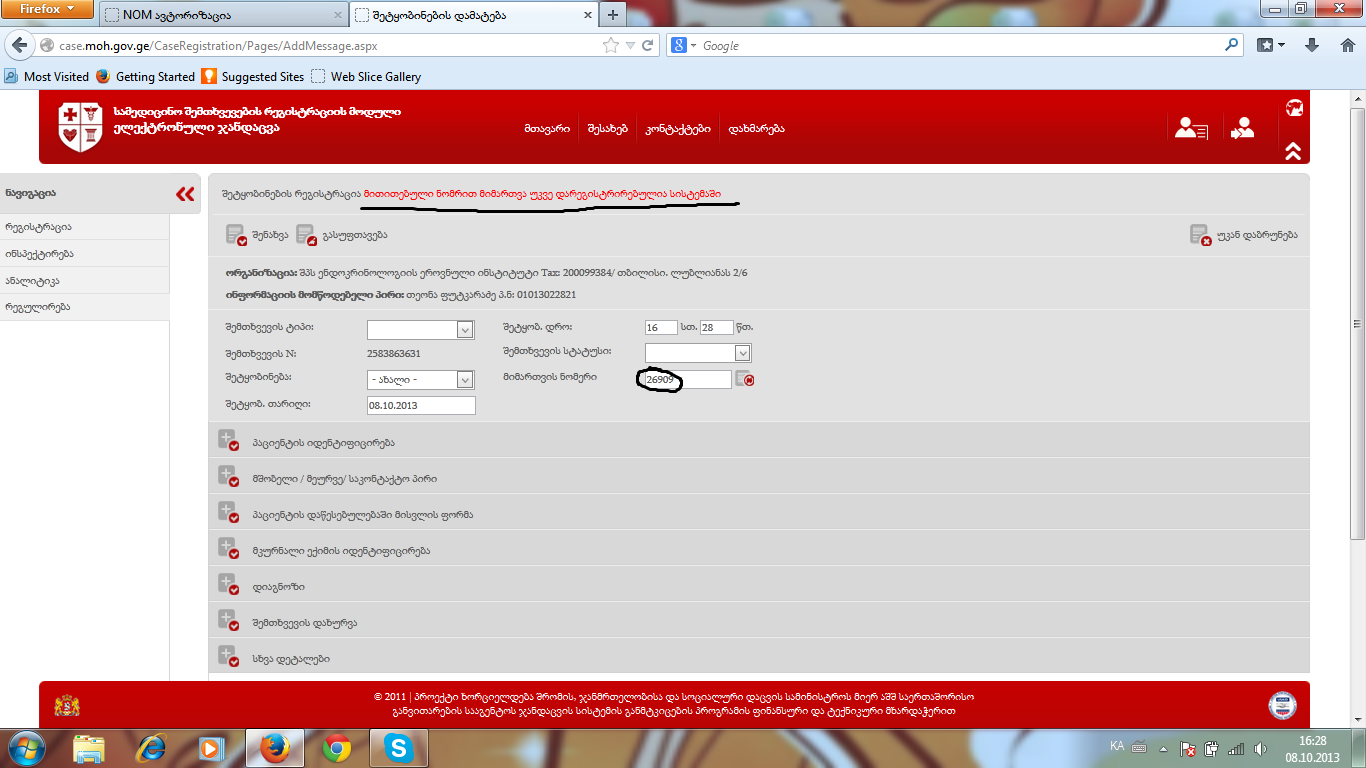Launch Skype from the Windows taskbar
The width and height of the screenshot is (1366, 768).
click(x=398, y=747)
